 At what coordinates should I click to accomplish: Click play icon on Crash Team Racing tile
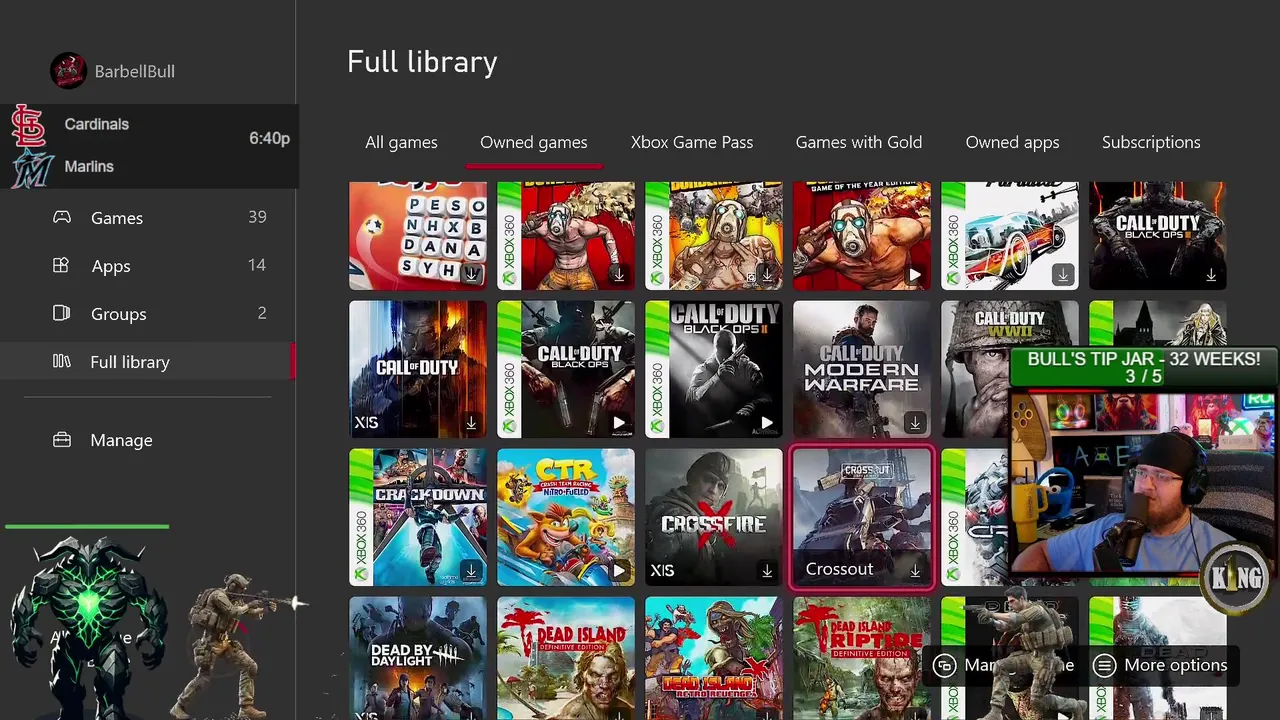coord(618,571)
